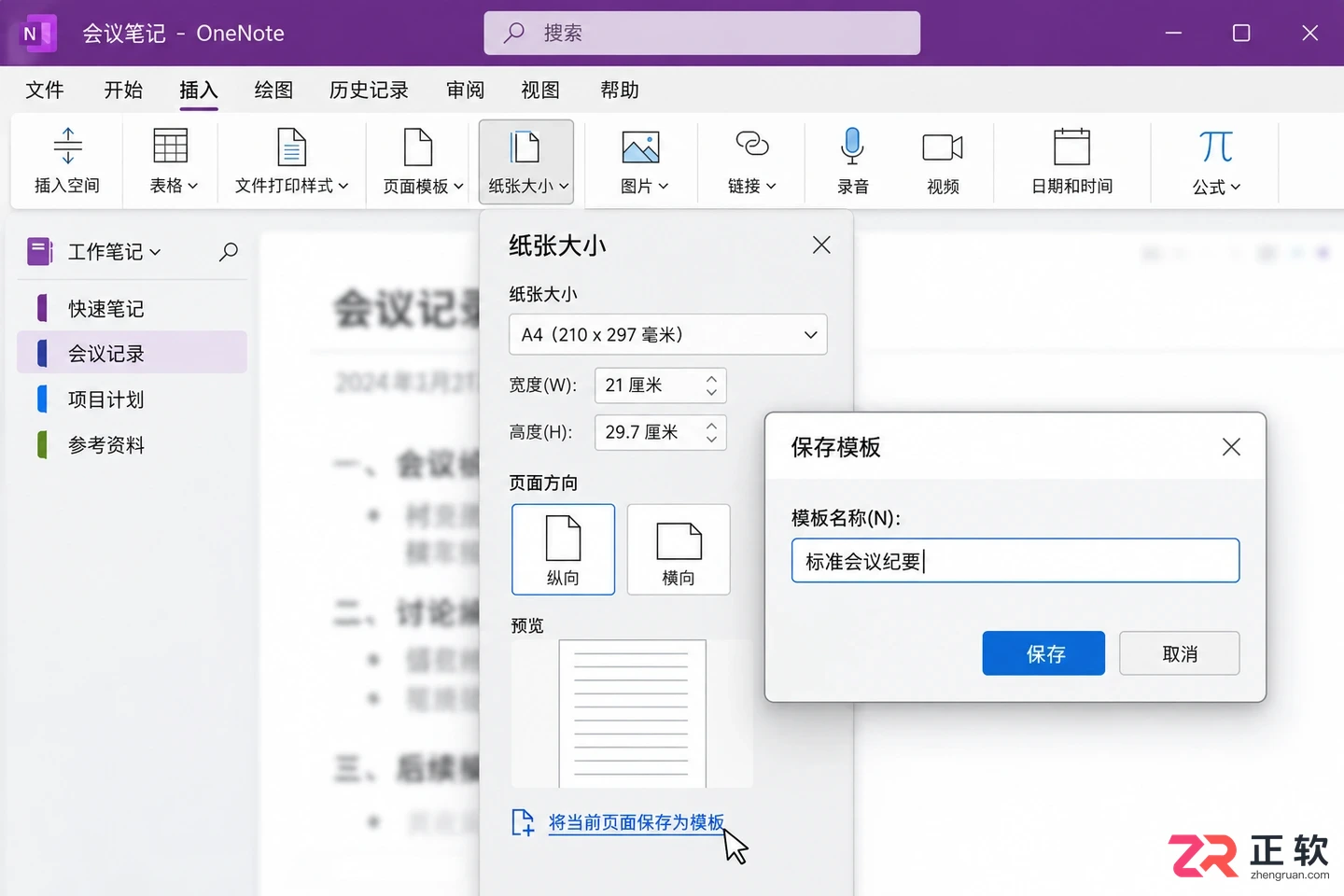Insert Date and Time calendar icon
The image size is (1344, 896).
(1071, 147)
